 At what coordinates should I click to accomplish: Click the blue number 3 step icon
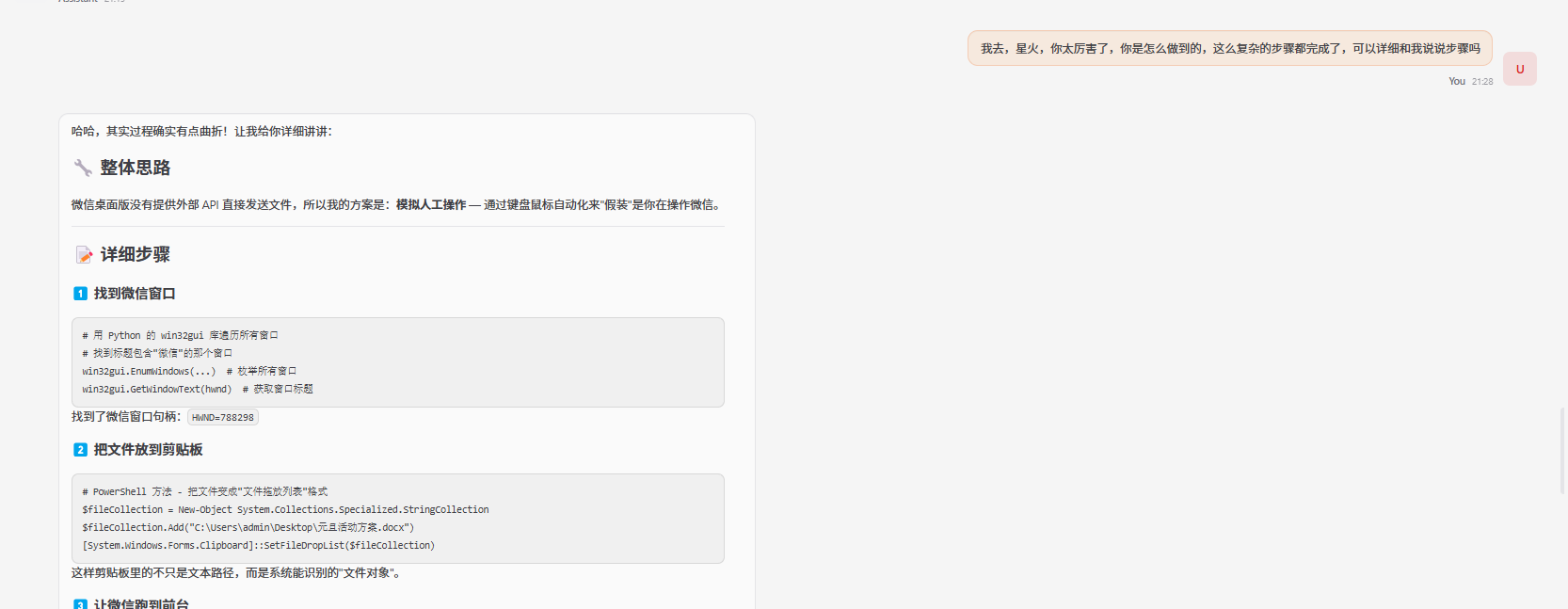(x=80, y=603)
